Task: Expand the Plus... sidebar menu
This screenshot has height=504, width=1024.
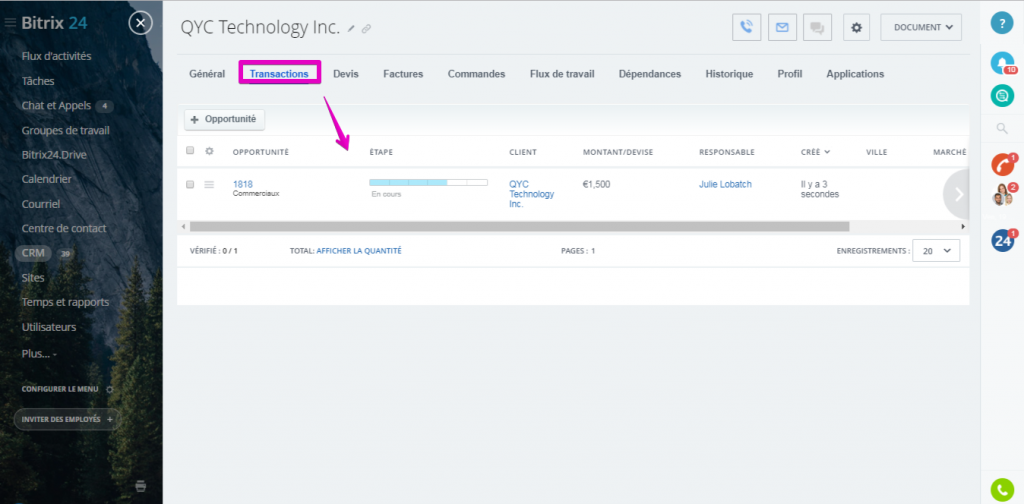Action: tap(39, 353)
